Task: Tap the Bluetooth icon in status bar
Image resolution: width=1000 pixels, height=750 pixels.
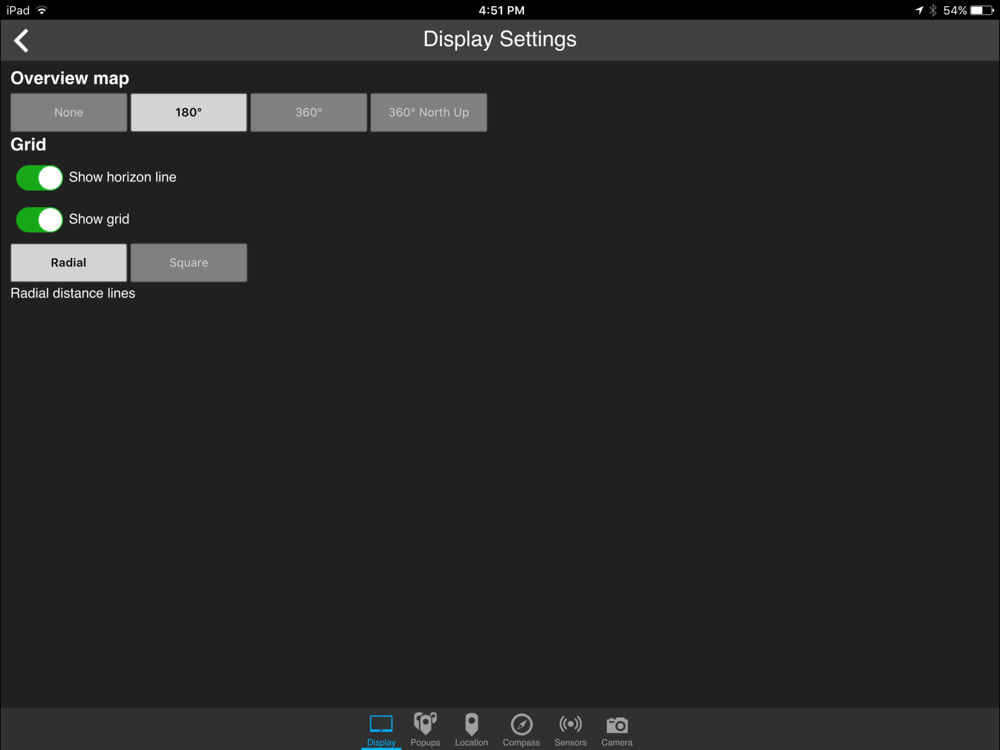Action: pos(933,10)
